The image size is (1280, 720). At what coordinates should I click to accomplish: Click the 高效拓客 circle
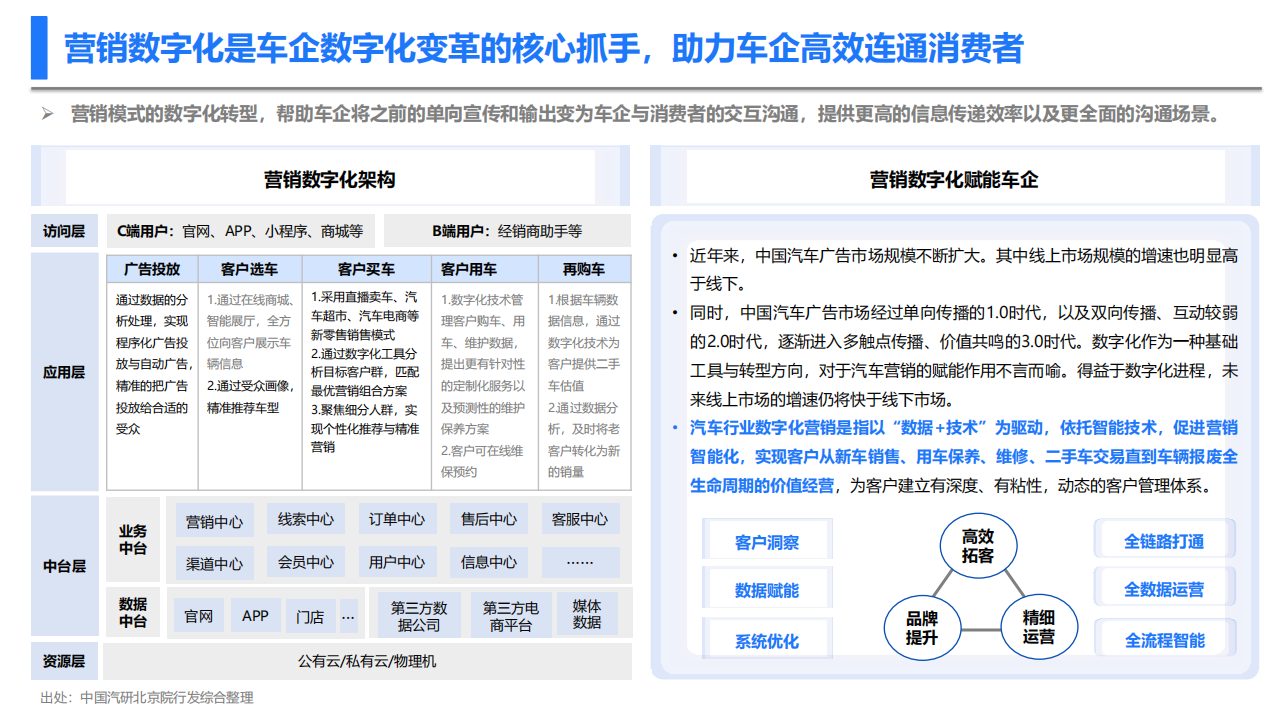pos(977,545)
